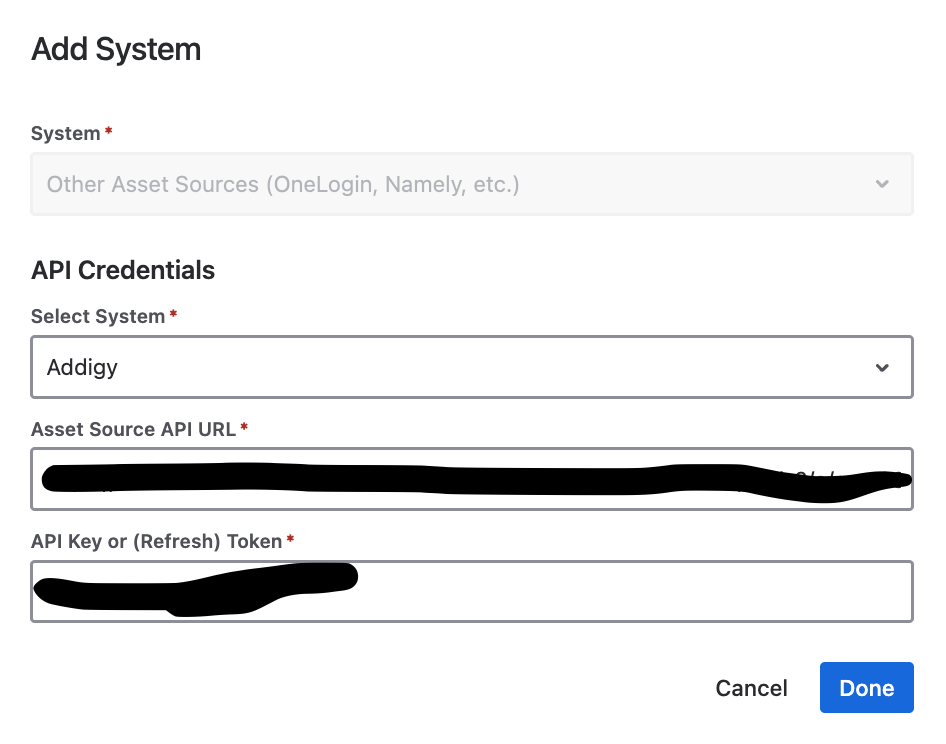Image resolution: width=946 pixels, height=744 pixels.
Task: Focus the Asset Source API URL field
Action: pos(472,479)
